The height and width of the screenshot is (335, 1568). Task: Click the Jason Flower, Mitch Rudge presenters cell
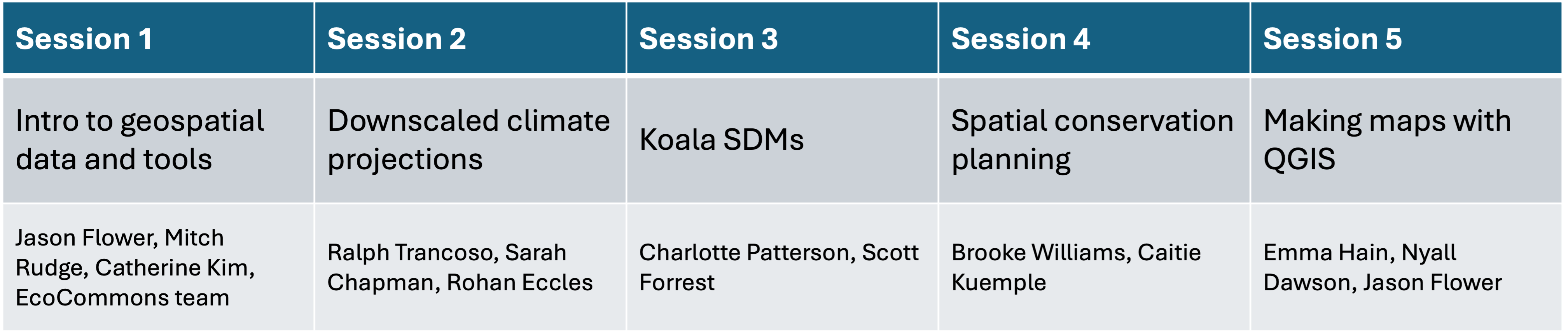tap(158, 267)
